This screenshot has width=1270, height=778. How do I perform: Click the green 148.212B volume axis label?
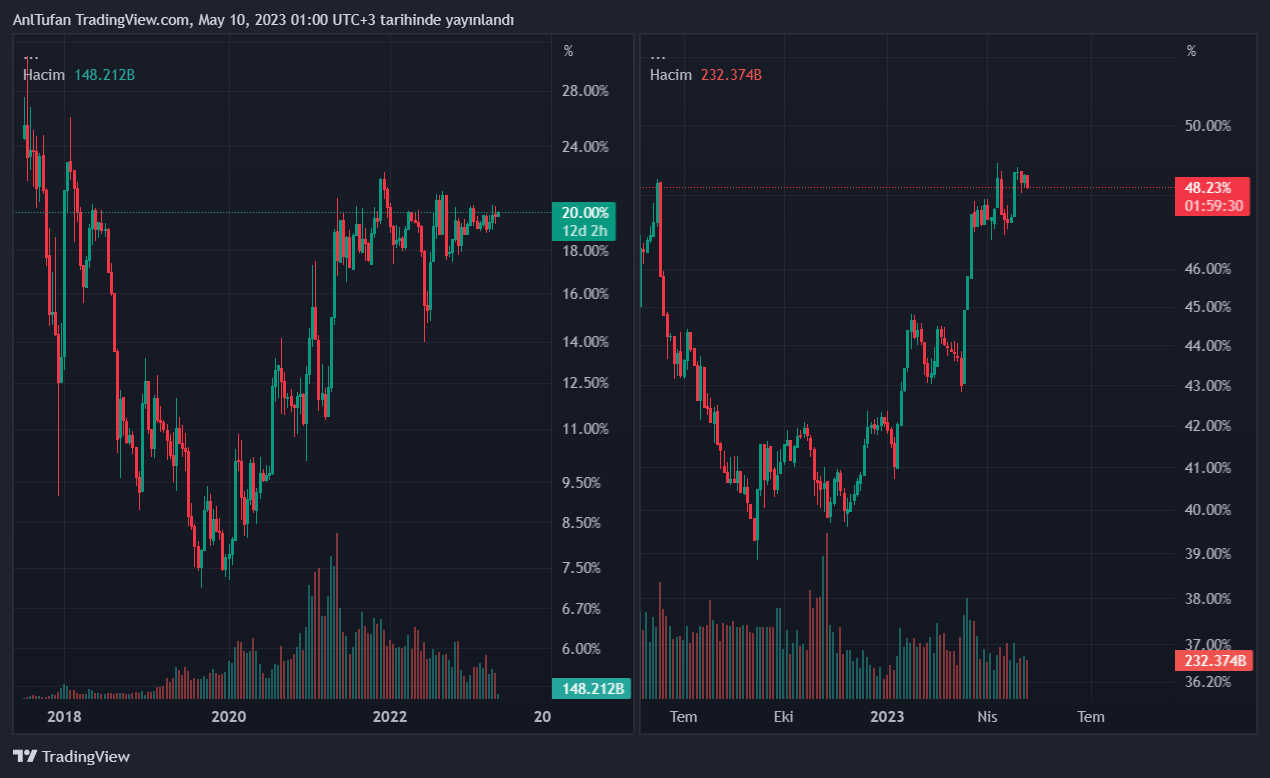point(590,688)
